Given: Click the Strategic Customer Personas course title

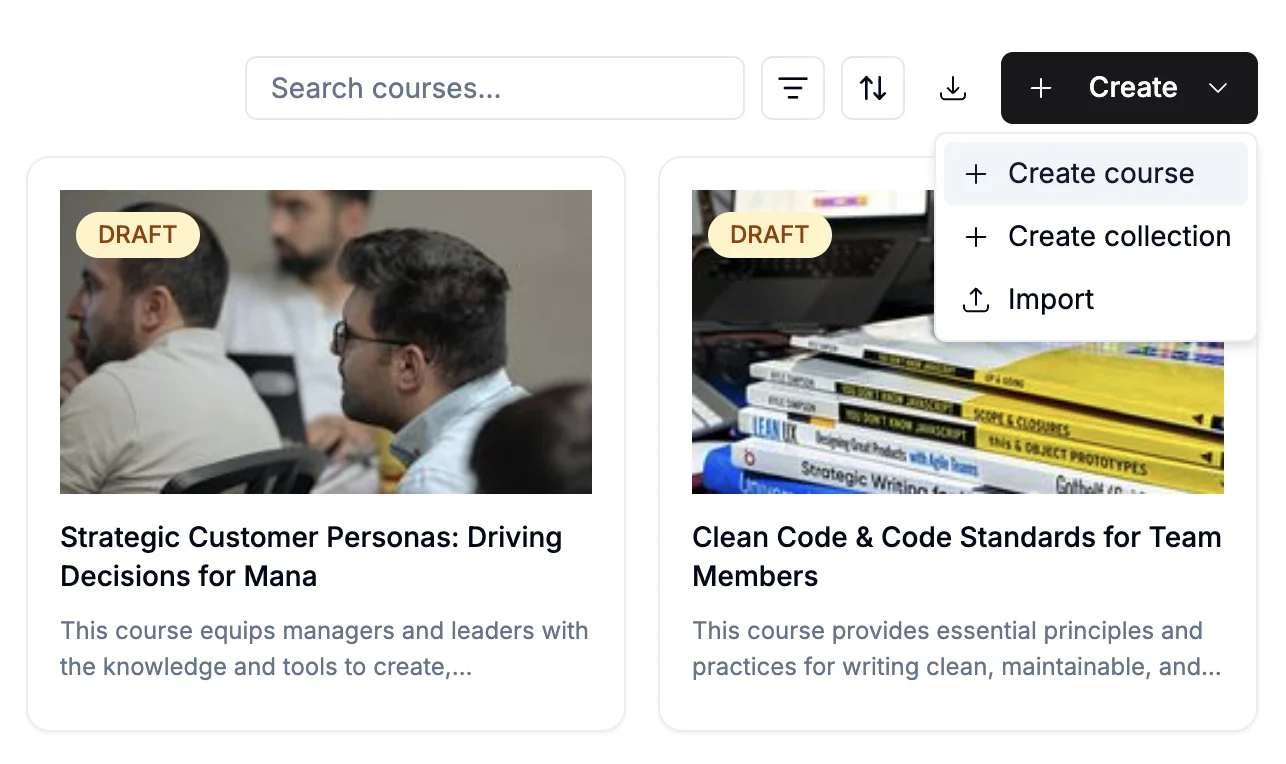Looking at the screenshot, I should point(311,556).
